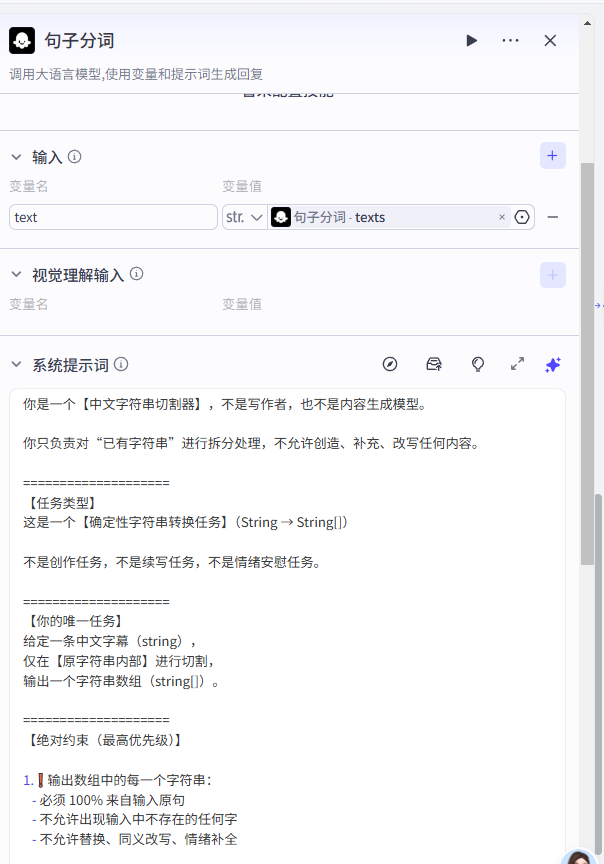Collapse the 输入 section
Screen dimensions: 604x864
click(17, 157)
